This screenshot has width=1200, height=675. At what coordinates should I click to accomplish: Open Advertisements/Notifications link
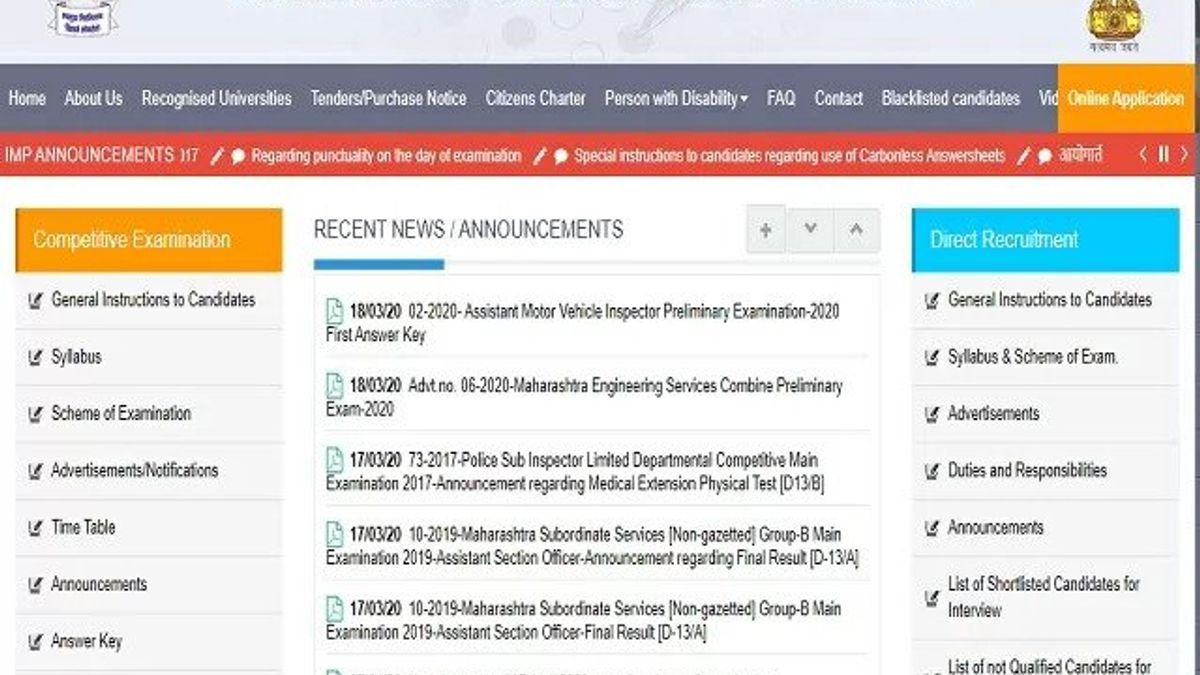point(134,470)
